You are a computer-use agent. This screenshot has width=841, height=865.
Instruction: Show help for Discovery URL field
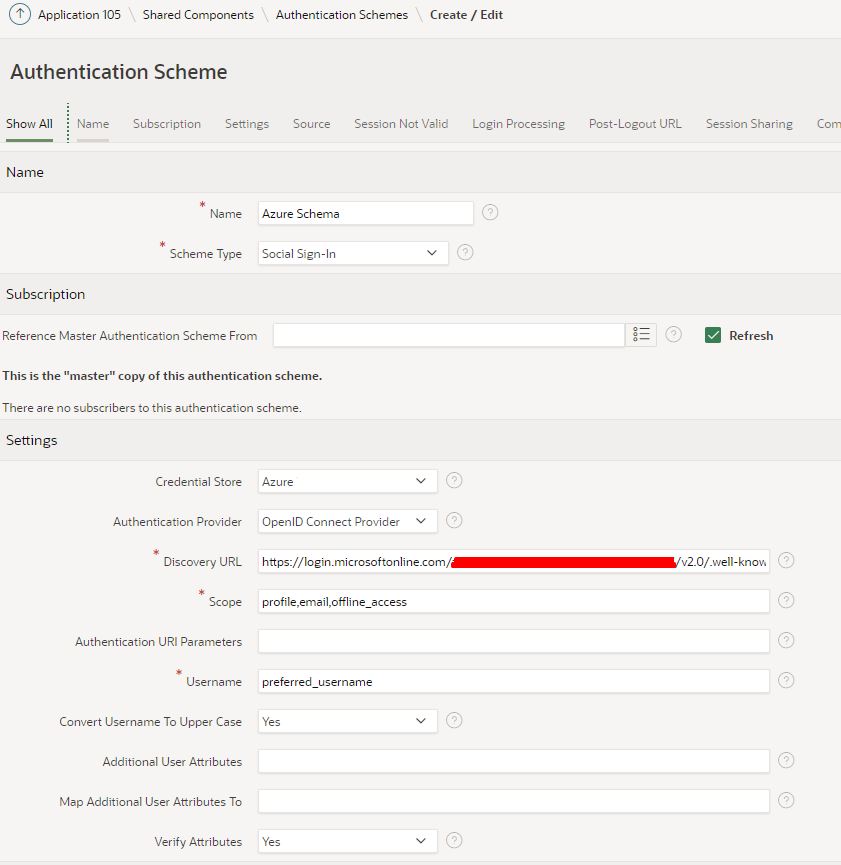[x=786, y=561]
